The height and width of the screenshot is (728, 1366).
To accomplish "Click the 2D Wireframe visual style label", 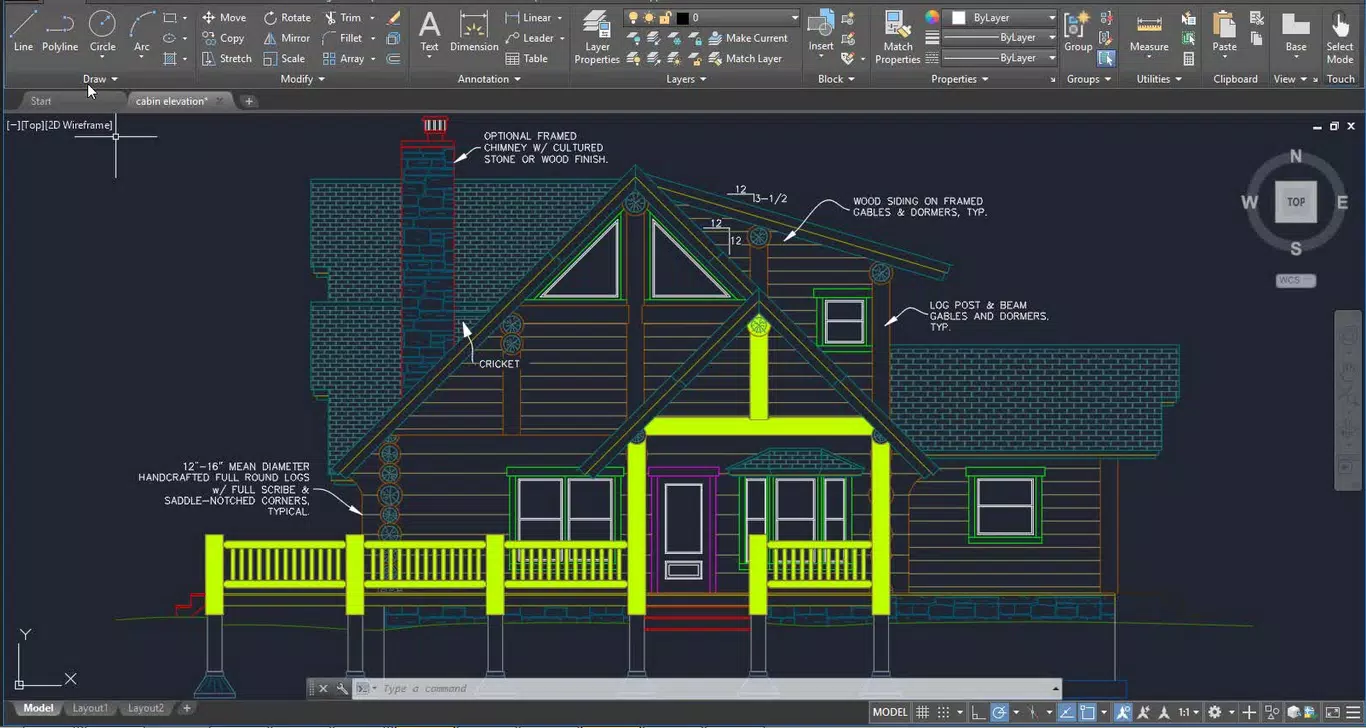I will (80, 125).
